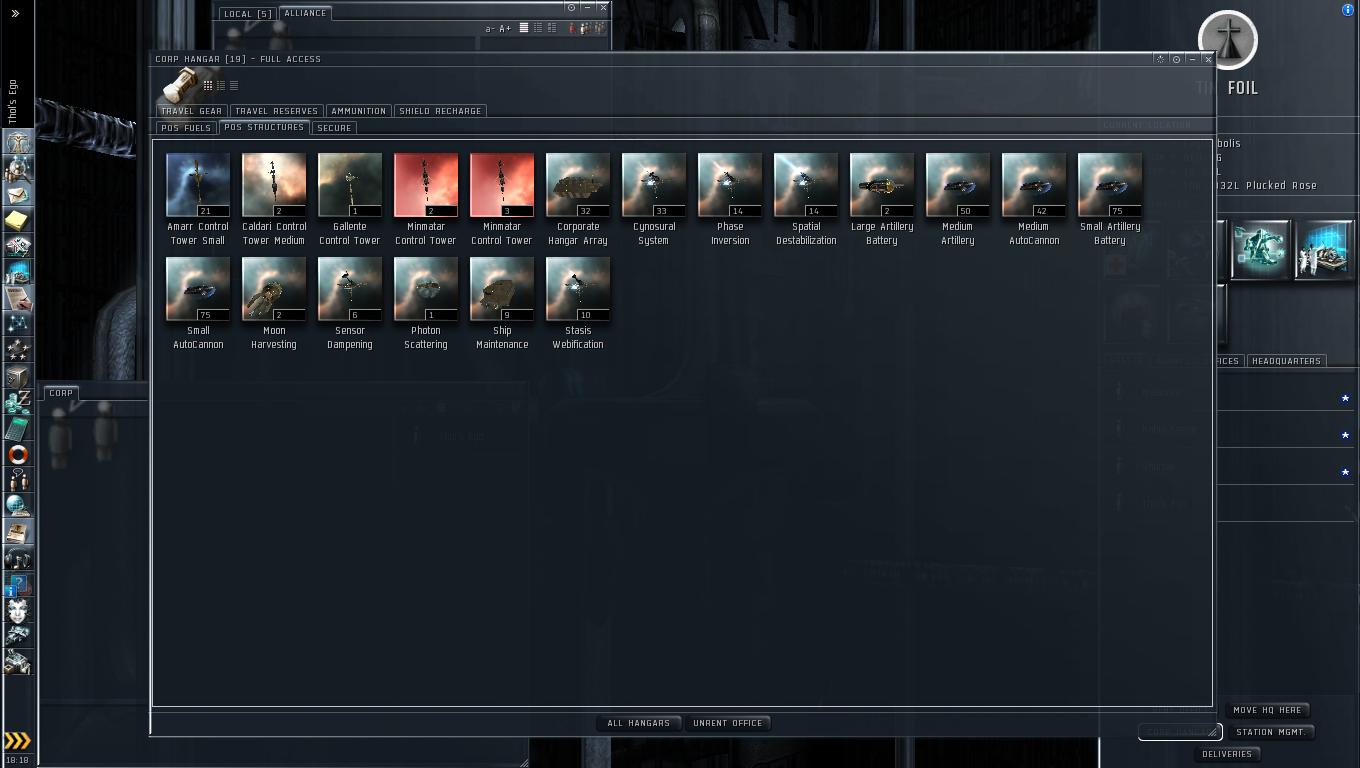Image resolution: width=1360 pixels, height=768 pixels.
Task: Select Large Artillery Battery item
Action: [x=882, y=199]
